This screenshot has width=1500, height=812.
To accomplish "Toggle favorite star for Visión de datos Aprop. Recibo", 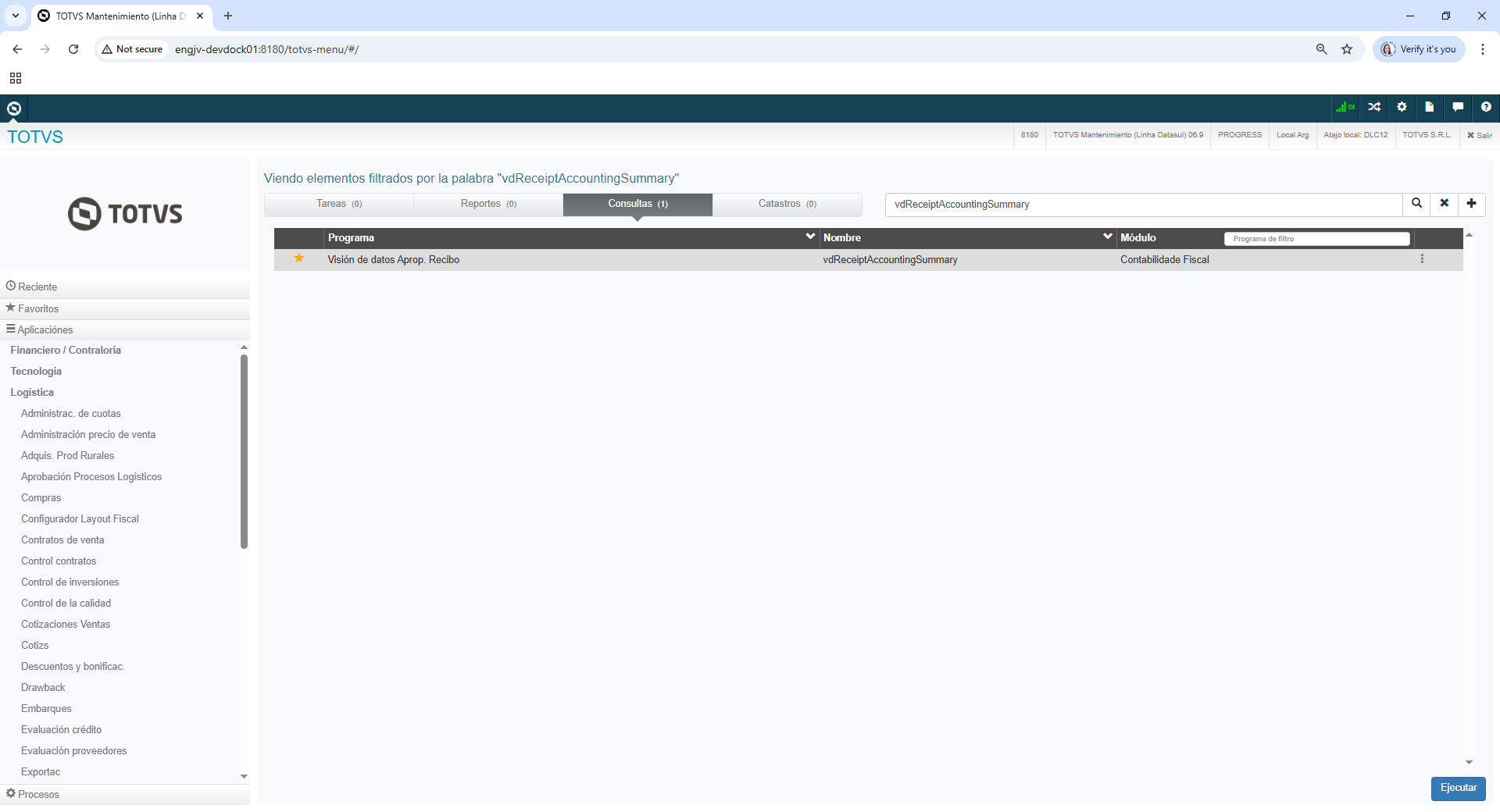I will [x=298, y=258].
